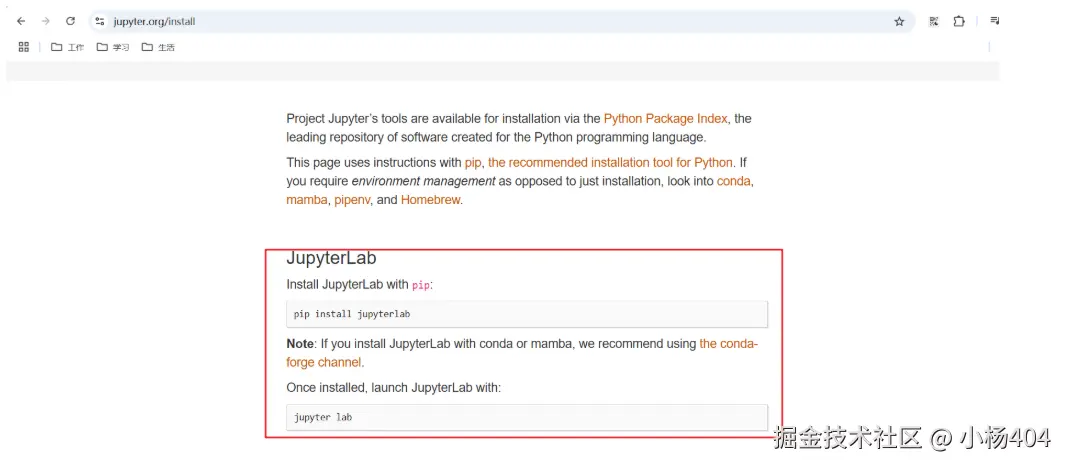Reload the jupyter.org install page
This screenshot has height=467, width=1066.
pos(70,21)
